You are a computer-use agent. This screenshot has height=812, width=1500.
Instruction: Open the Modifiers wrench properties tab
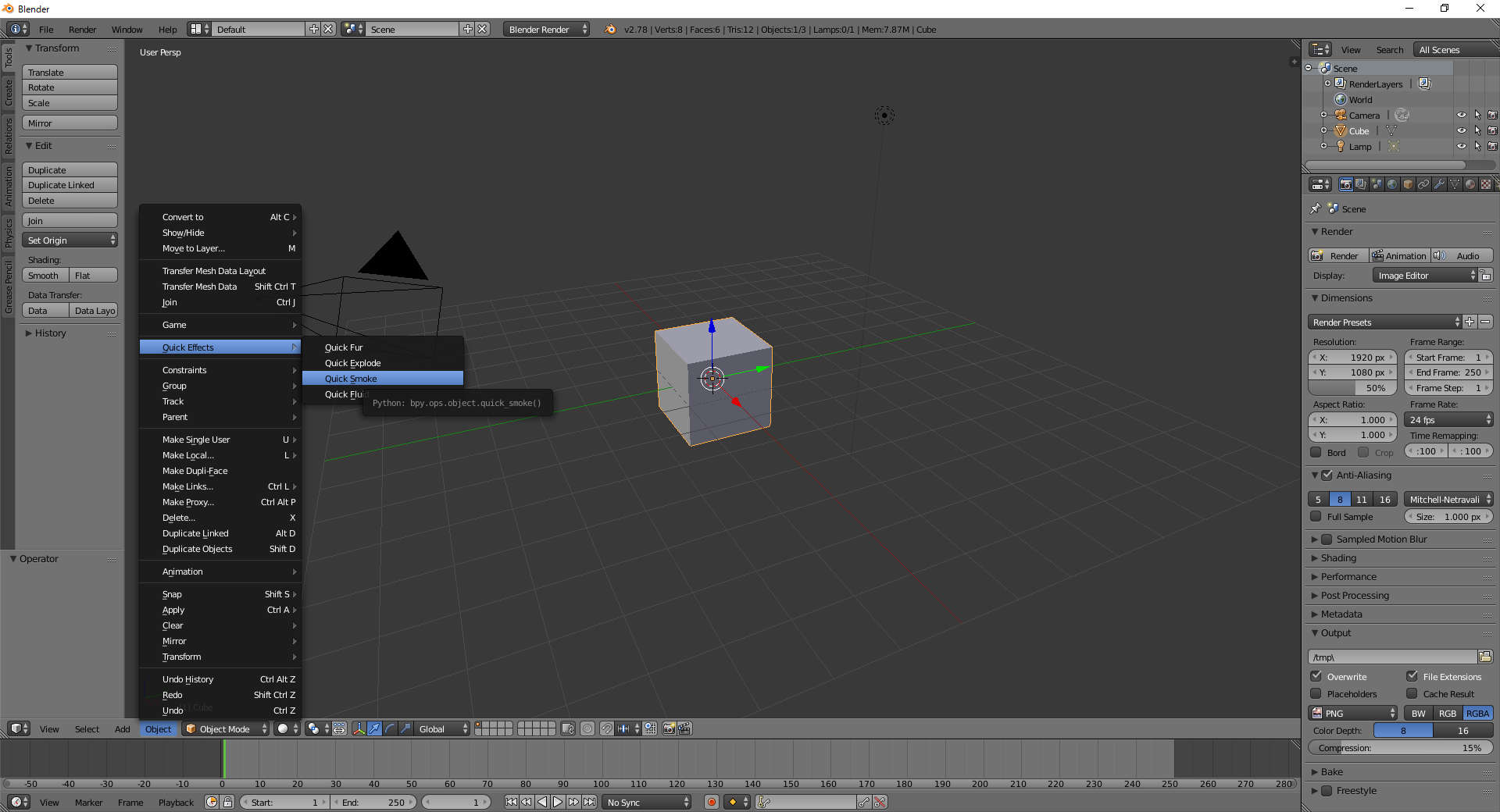pyautogui.click(x=1439, y=184)
